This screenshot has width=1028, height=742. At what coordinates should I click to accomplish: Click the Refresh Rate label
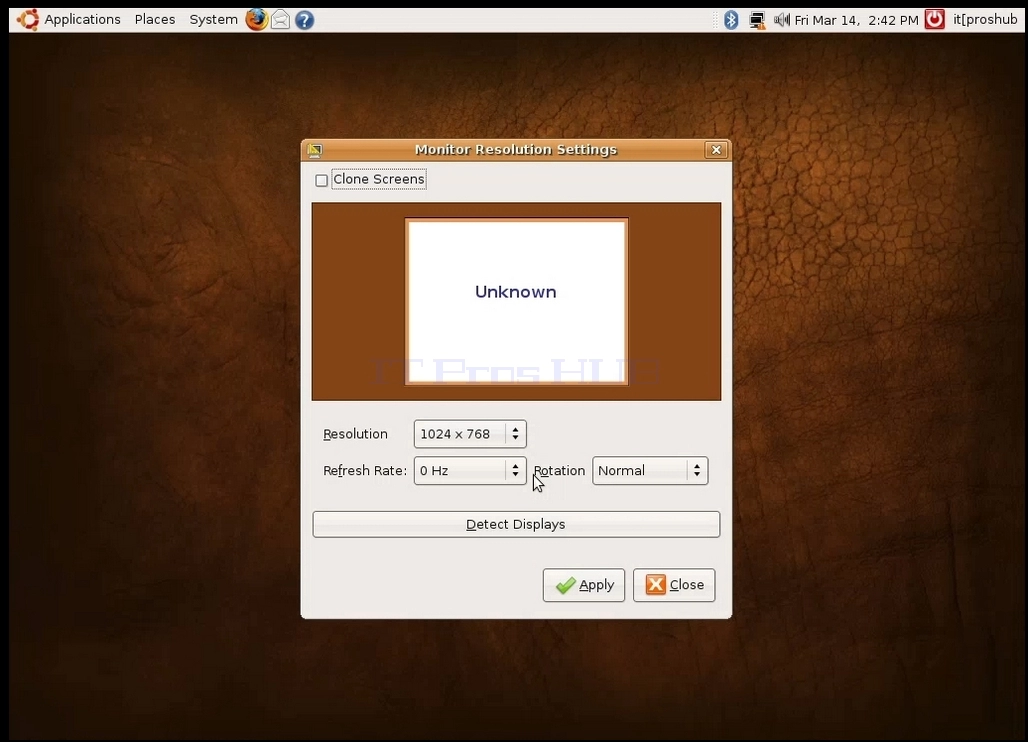(365, 471)
